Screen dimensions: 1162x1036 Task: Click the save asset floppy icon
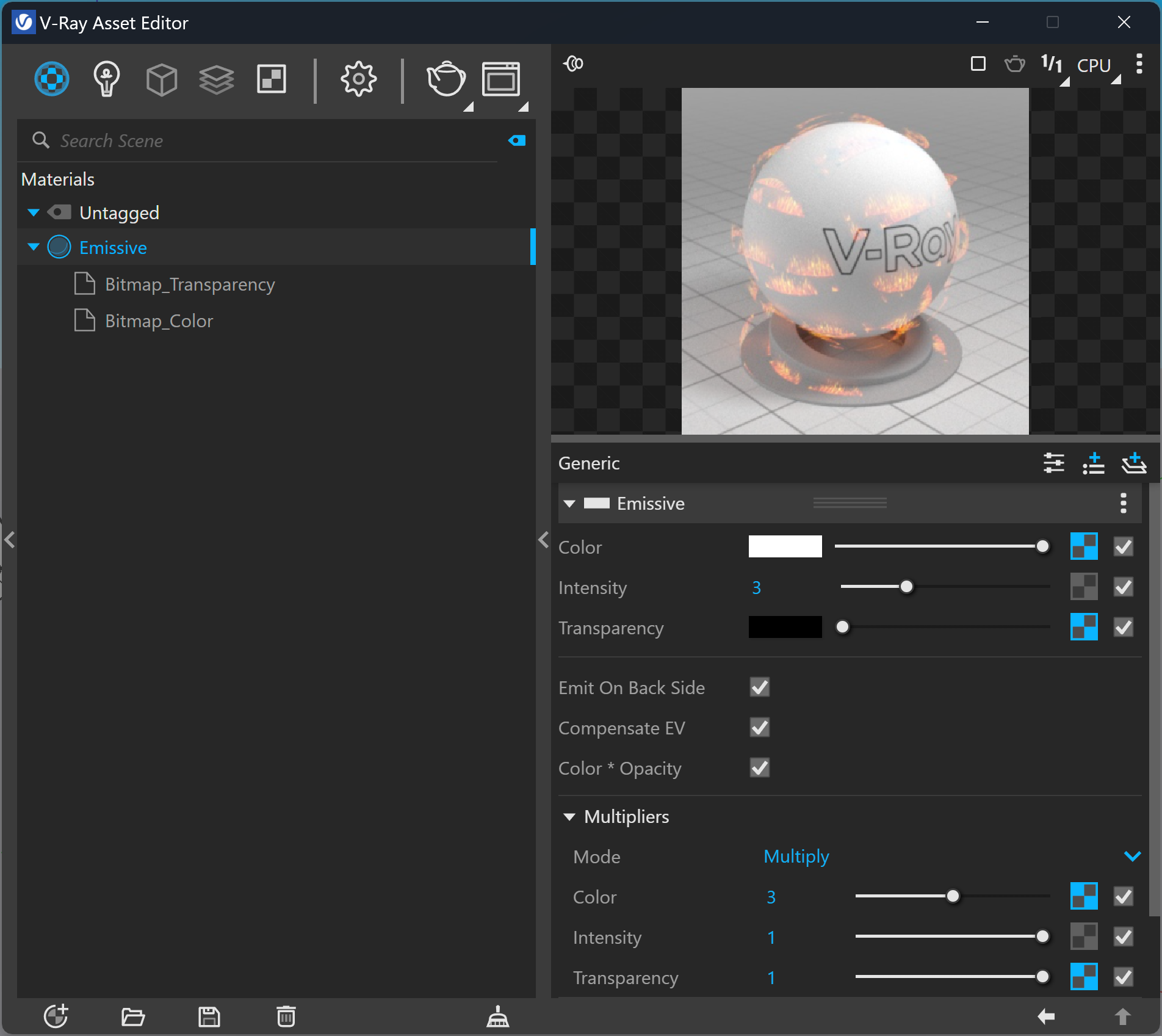coord(209,1017)
